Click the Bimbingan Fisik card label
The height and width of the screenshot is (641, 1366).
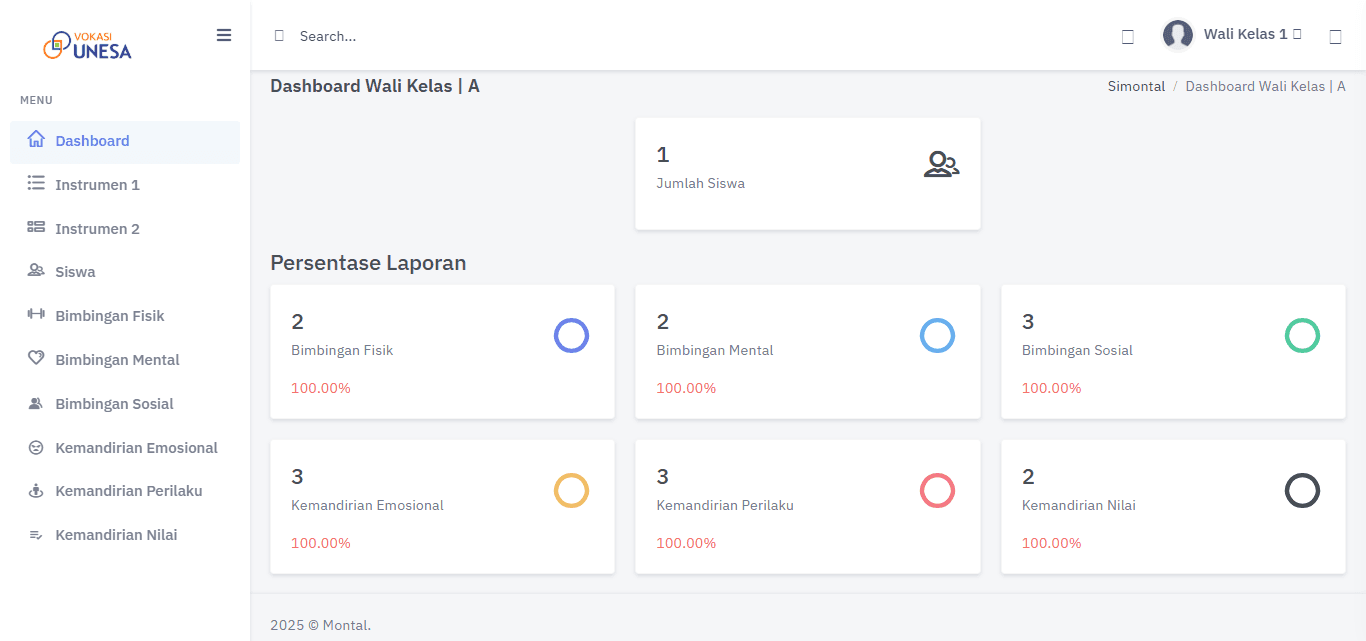pyautogui.click(x=342, y=350)
